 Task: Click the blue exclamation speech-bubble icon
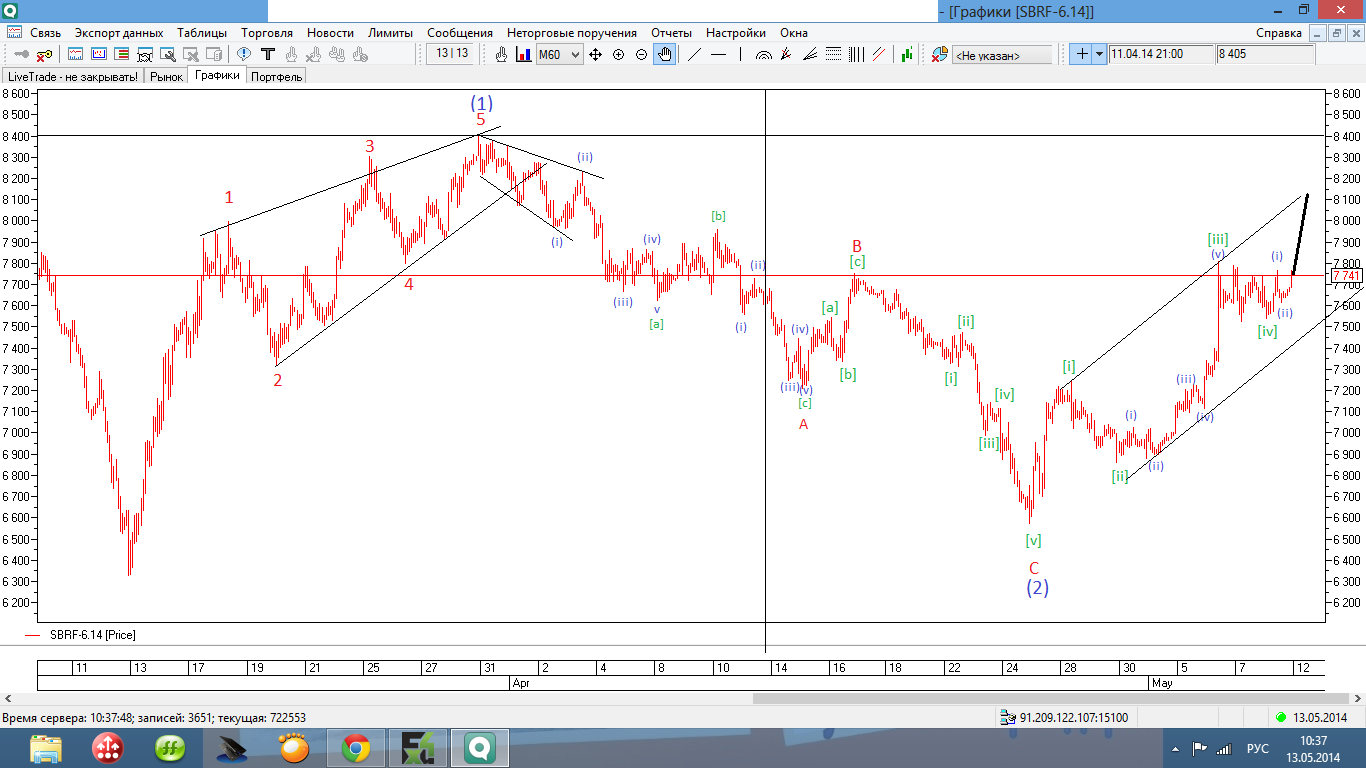pos(243,54)
